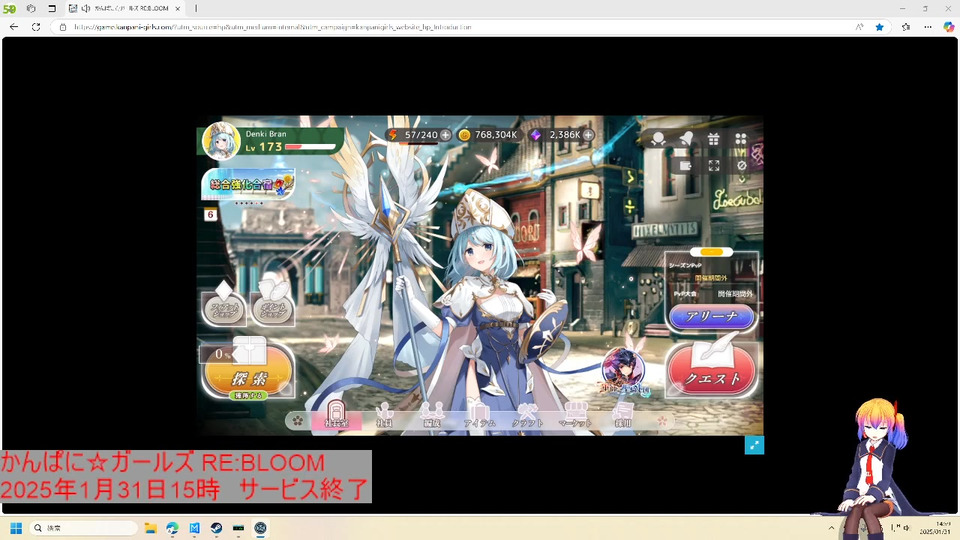Image resolution: width=960 pixels, height=540 pixels.
Task: Select the Items (アイテム) tab
Action: click(x=480, y=416)
